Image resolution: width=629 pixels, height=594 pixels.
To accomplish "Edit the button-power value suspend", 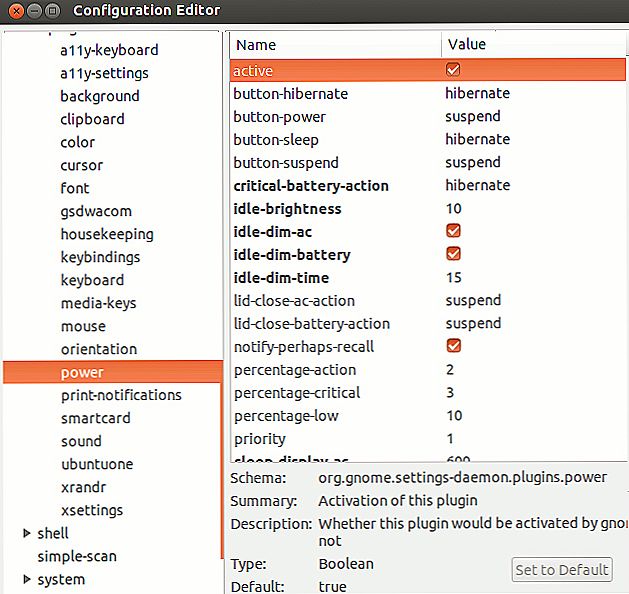I will coord(473,116).
